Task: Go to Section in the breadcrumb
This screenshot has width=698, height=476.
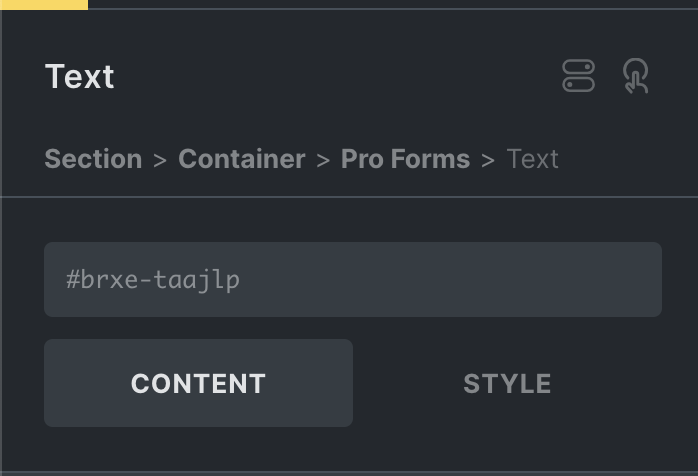Action: (93, 159)
